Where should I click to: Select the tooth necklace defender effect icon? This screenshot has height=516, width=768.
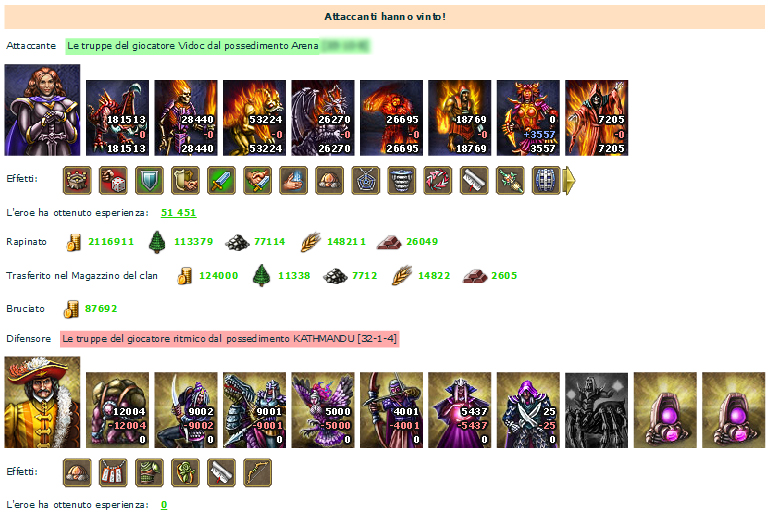(113, 472)
